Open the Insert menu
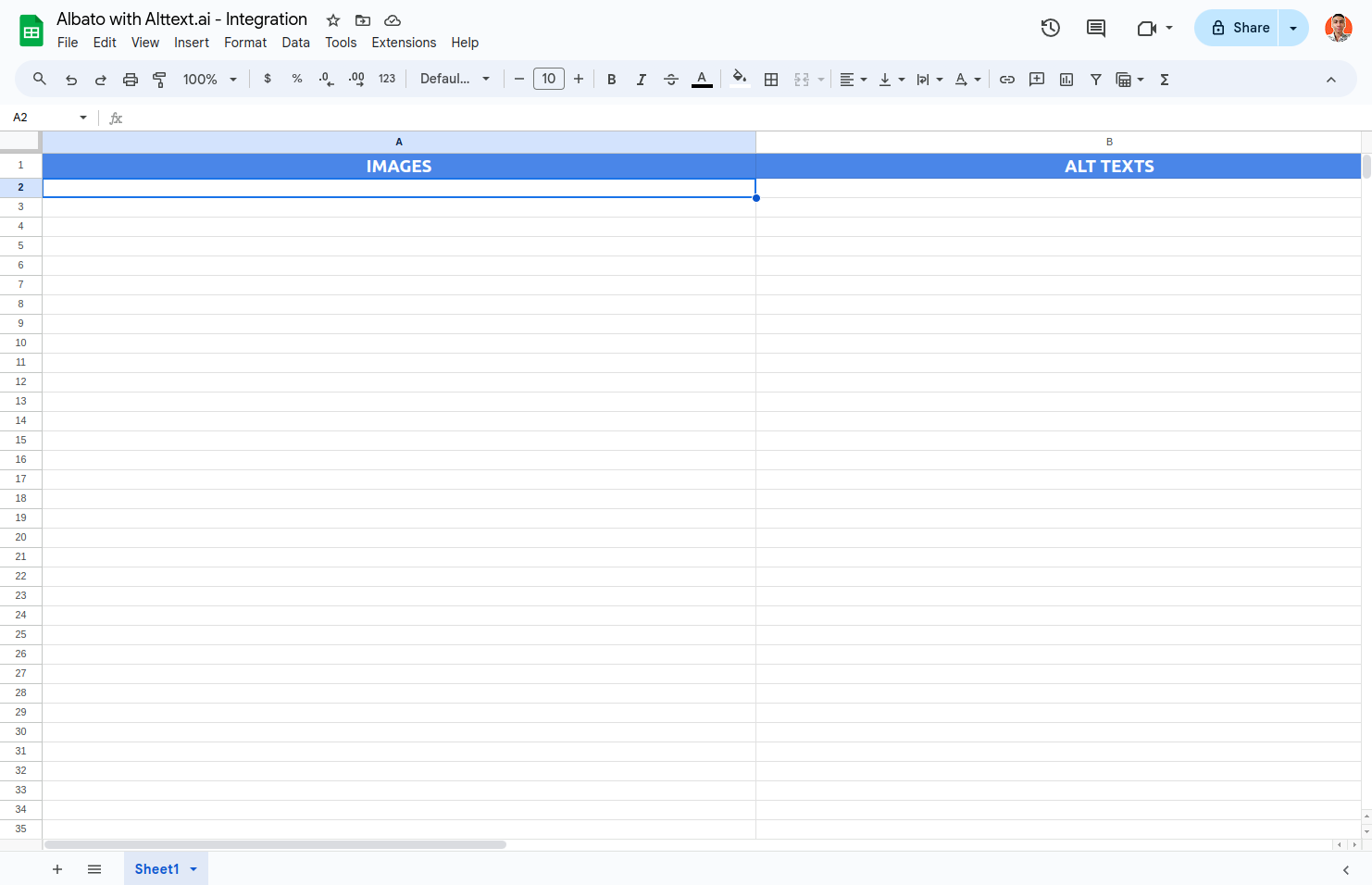 [192, 43]
